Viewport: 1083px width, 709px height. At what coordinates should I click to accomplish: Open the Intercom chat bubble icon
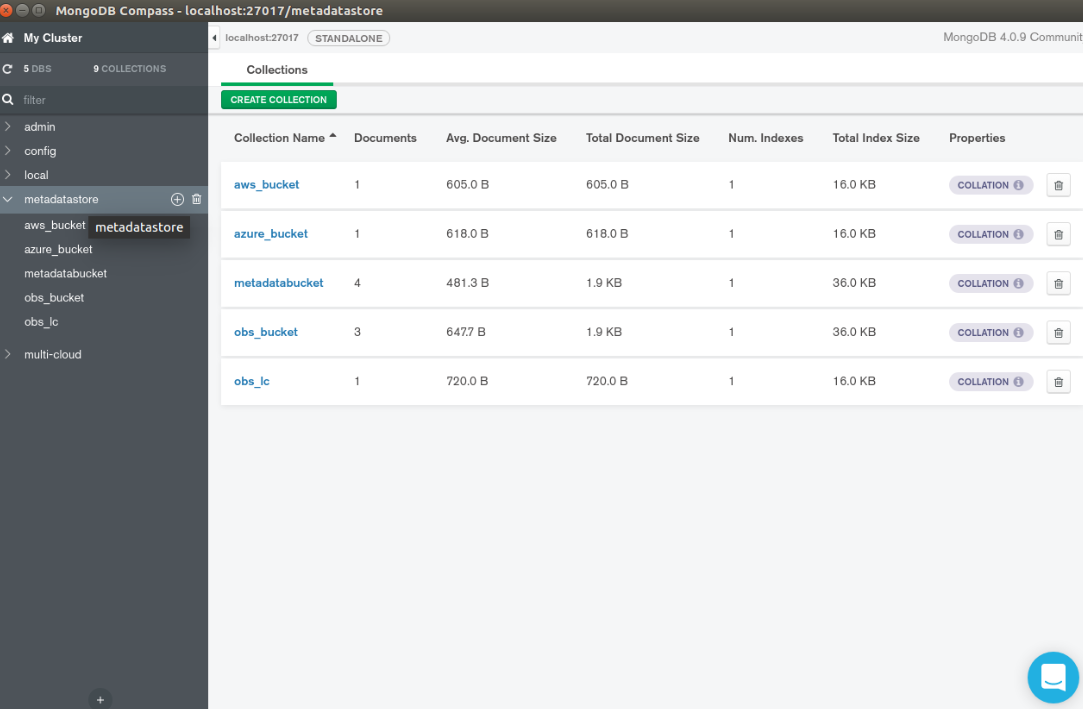1053,677
